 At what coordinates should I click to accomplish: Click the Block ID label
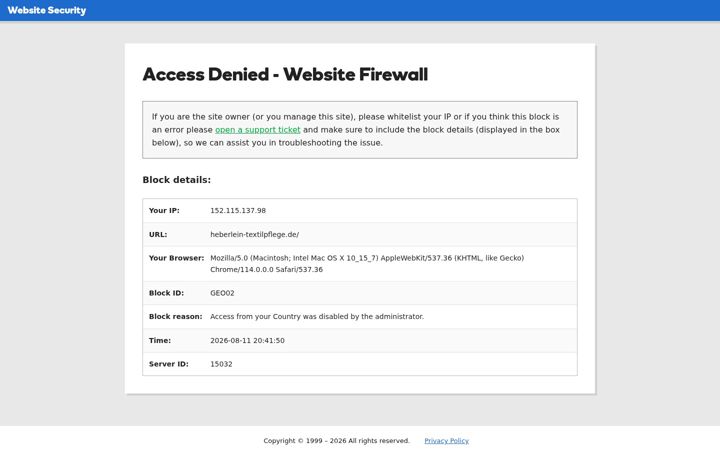point(166,293)
